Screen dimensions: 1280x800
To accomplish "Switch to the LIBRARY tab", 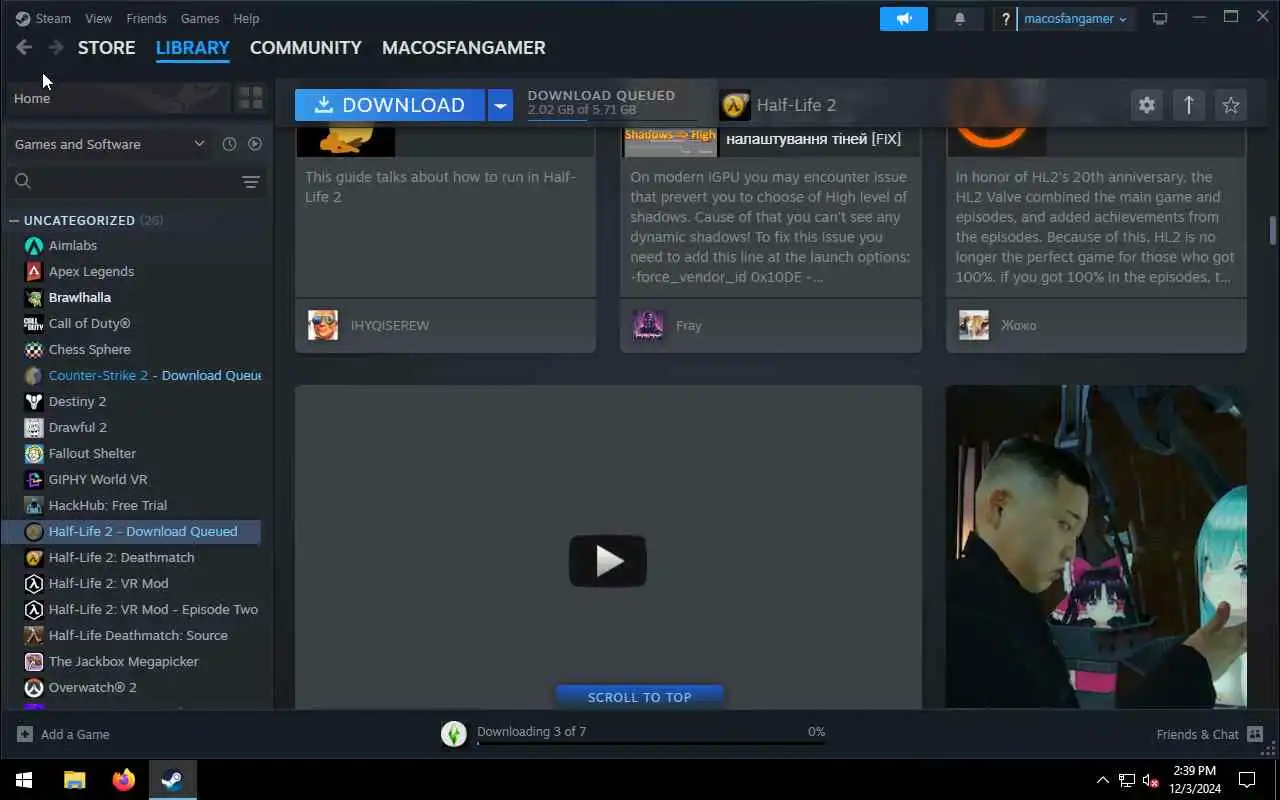I will click(193, 47).
